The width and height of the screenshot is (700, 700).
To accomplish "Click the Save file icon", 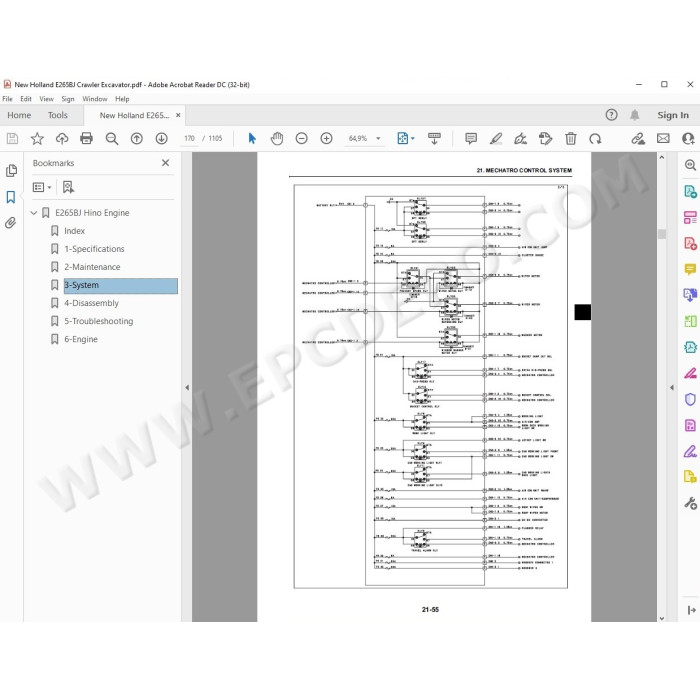I will coord(12,138).
